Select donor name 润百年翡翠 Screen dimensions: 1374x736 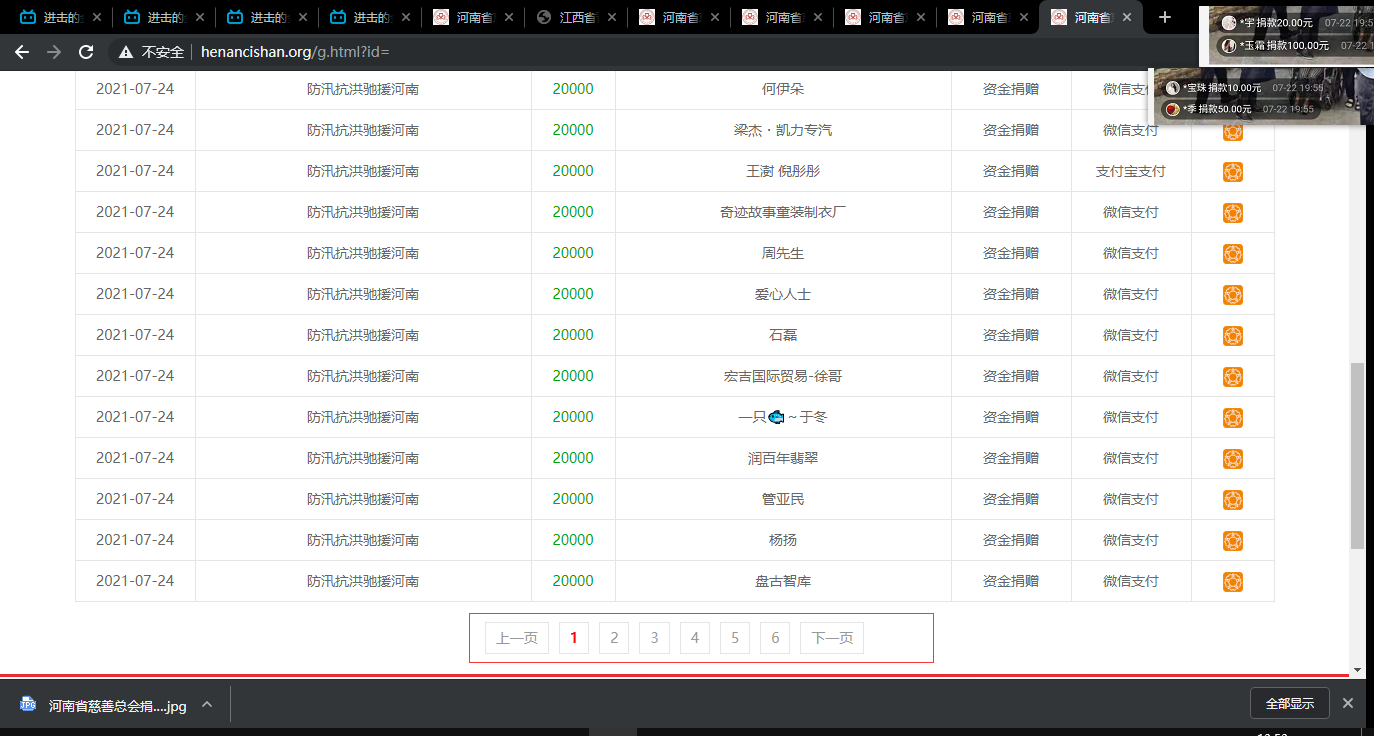click(783, 458)
